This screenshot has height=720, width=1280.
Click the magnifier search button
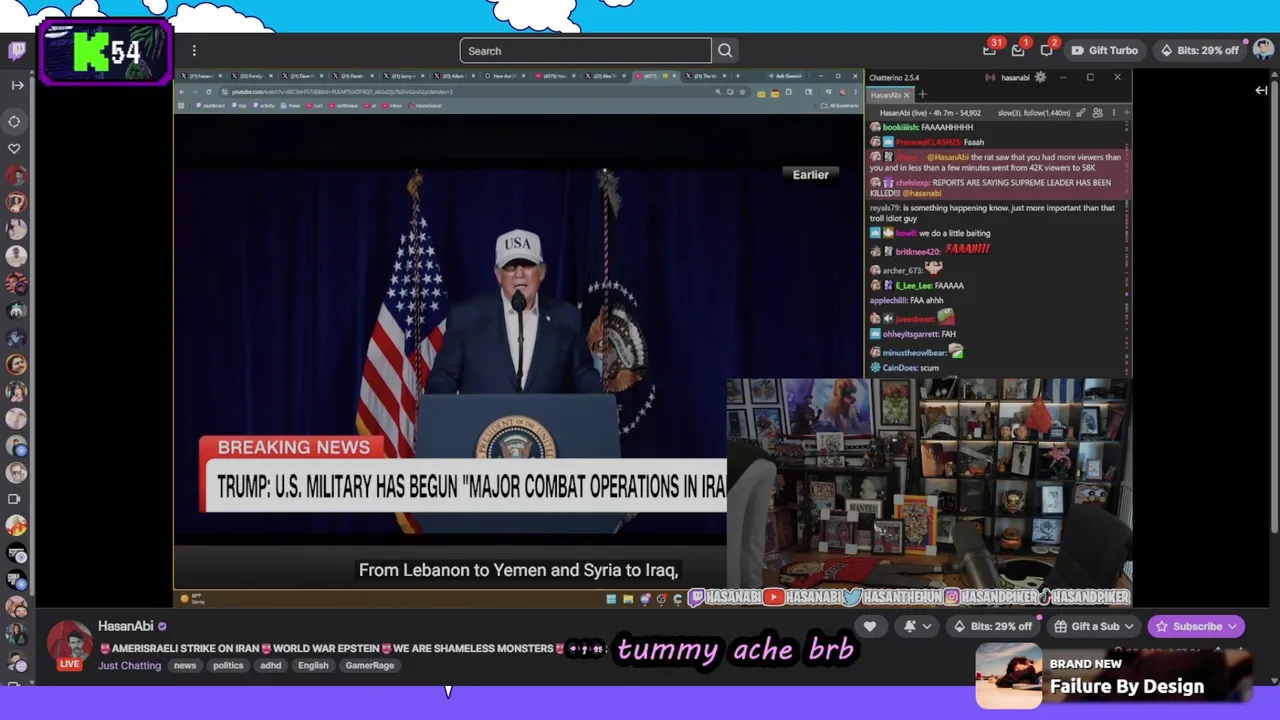click(725, 51)
